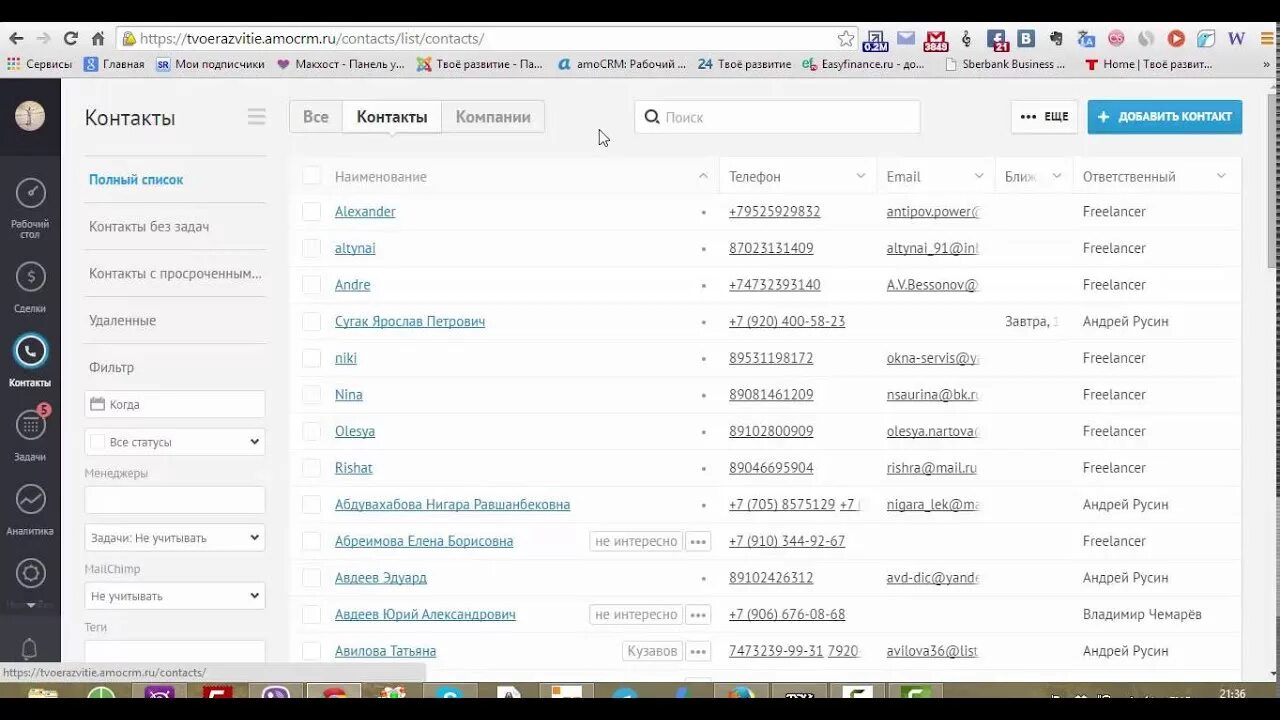Click the three-dots tag button for Авилова Татьяна
This screenshot has height=720, width=1280.
pyautogui.click(x=698, y=651)
